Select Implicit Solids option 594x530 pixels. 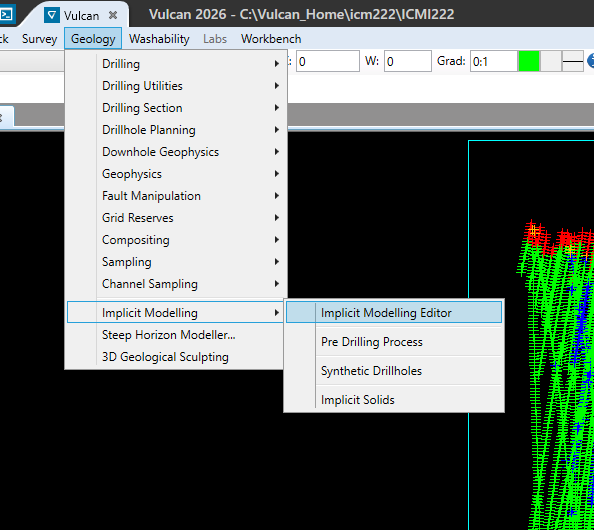click(x=394, y=400)
